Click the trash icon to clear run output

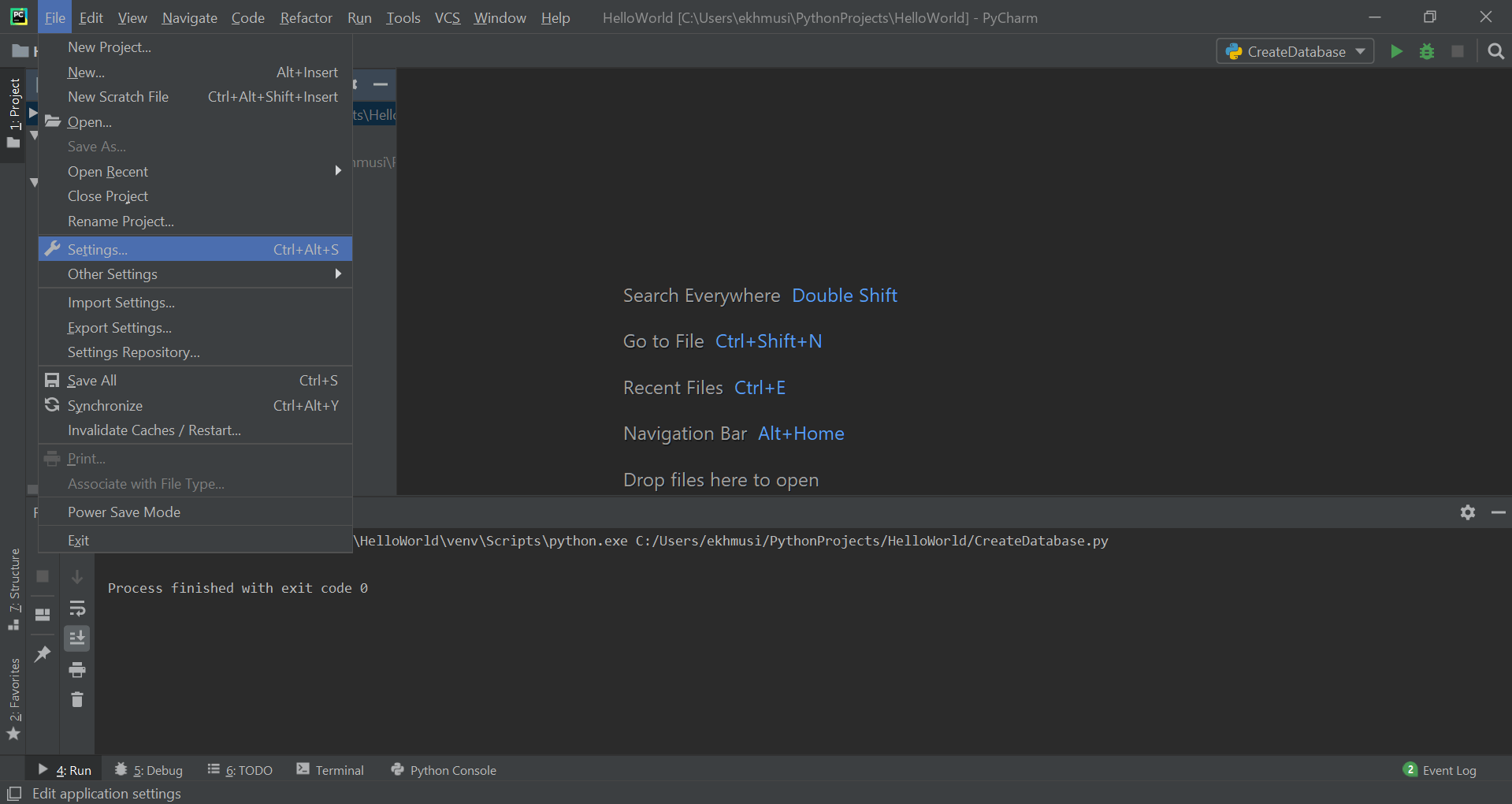click(77, 700)
